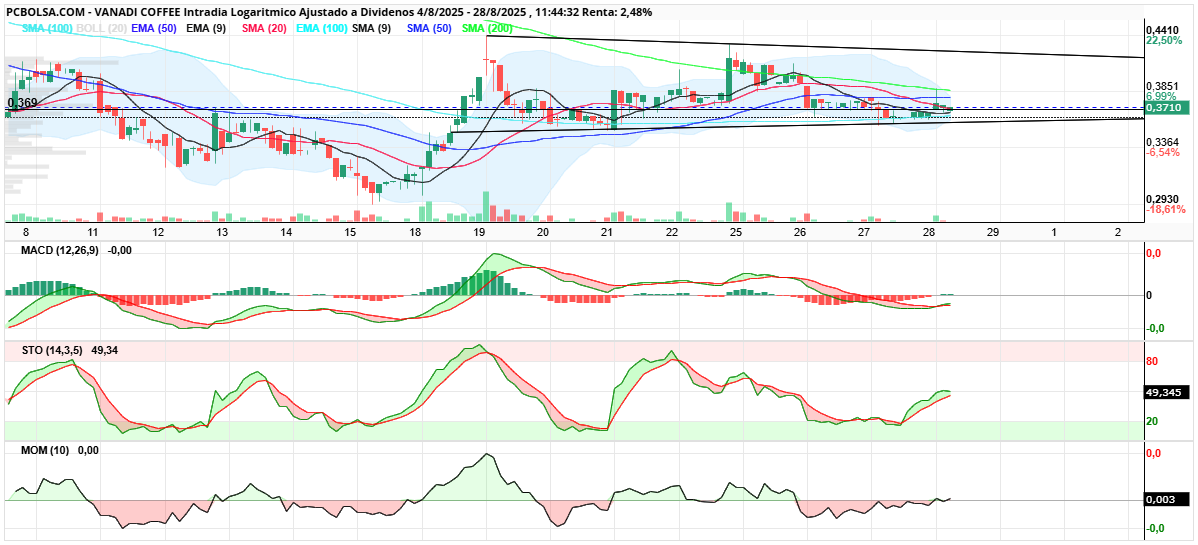This screenshot has height=545, width=1198.
Task: Click the green -0,0 MACD axis bottom value
Action: [x=1154, y=329]
